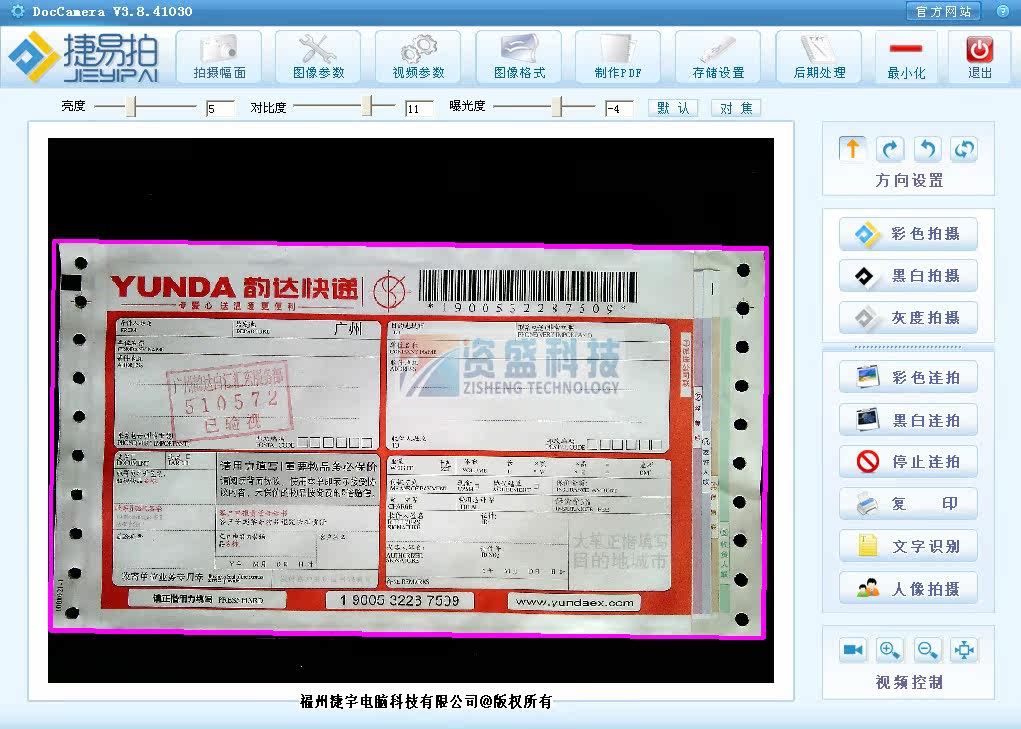This screenshot has height=729, width=1021.
Task: Click the 对焦 focus button
Action: pos(736,108)
